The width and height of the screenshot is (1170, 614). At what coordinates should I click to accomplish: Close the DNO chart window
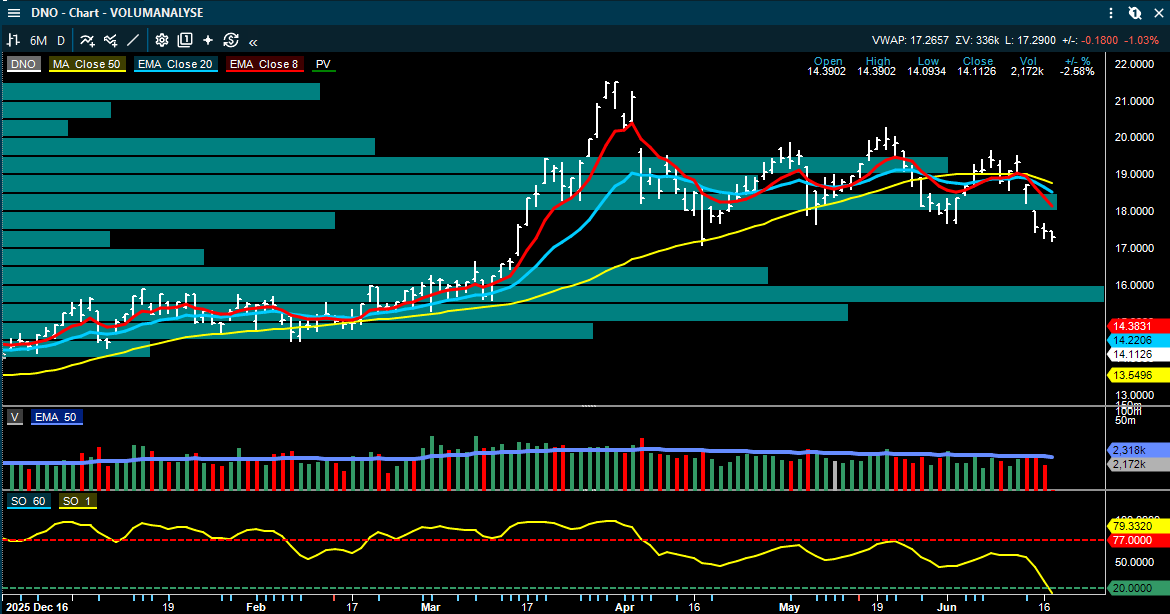[1158, 13]
